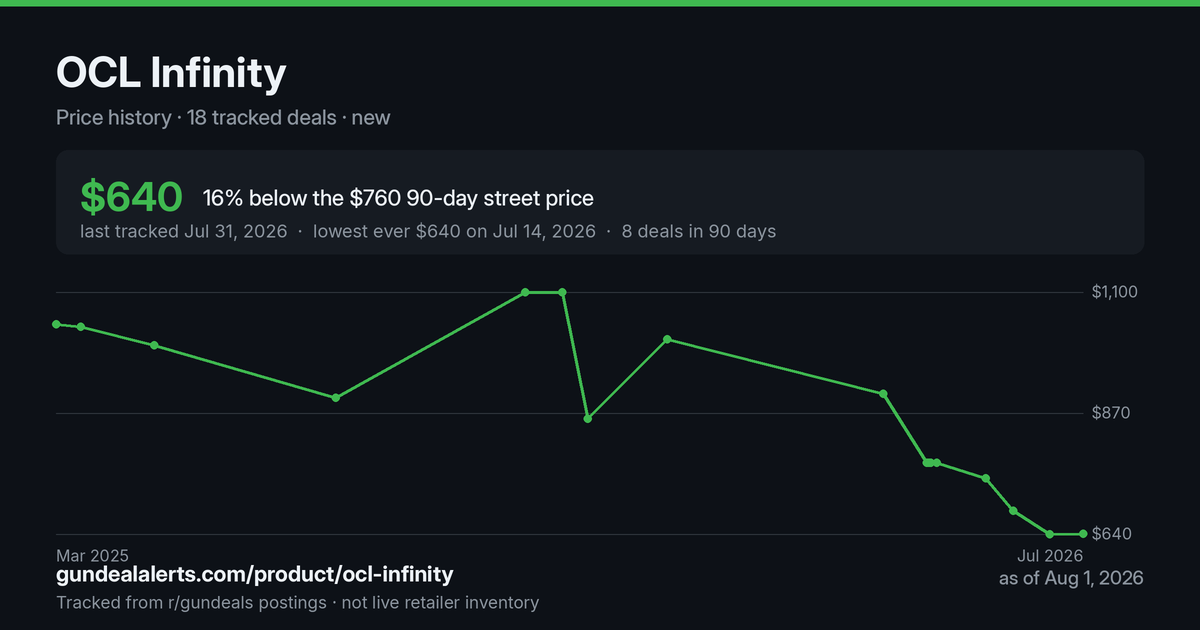The width and height of the screenshot is (1200, 630).
Task: Click the large green $640 price
Action: (x=131, y=197)
